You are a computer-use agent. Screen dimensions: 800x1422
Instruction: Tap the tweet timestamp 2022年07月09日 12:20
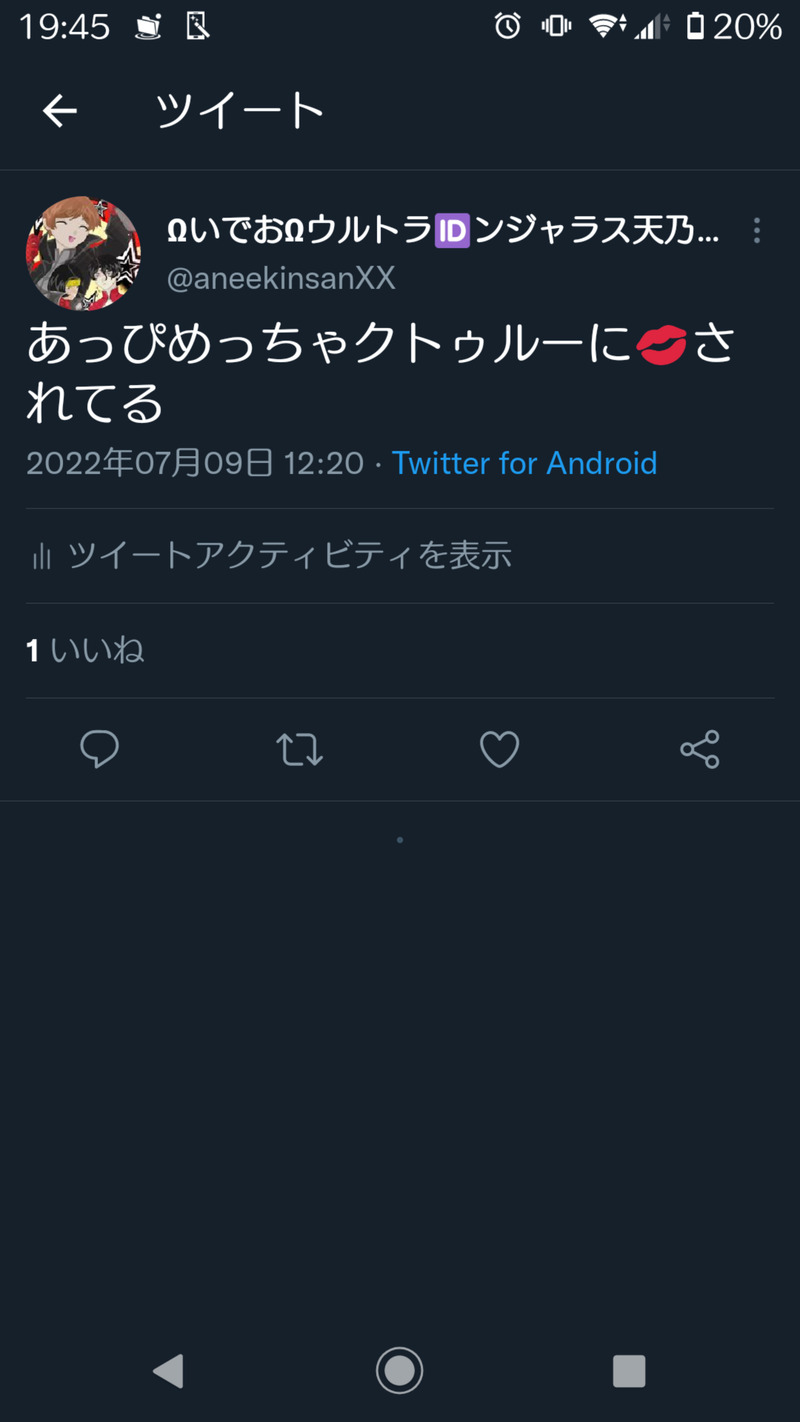click(195, 463)
